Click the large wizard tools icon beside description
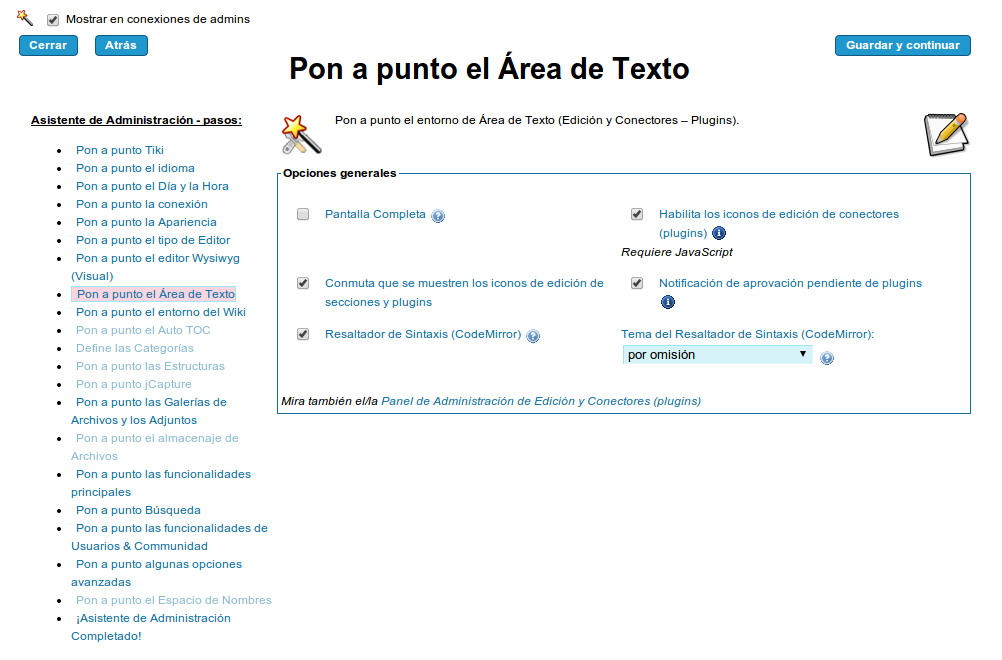1002x660 pixels. [300, 134]
